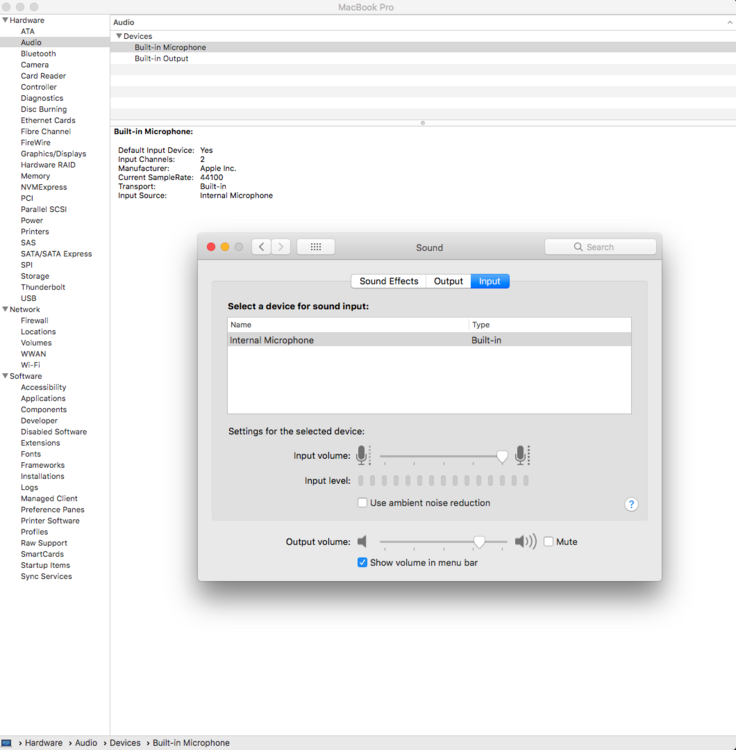Screen dimensions: 736x750
Task: Switch to the Output tab
Action: click(448, 281)
